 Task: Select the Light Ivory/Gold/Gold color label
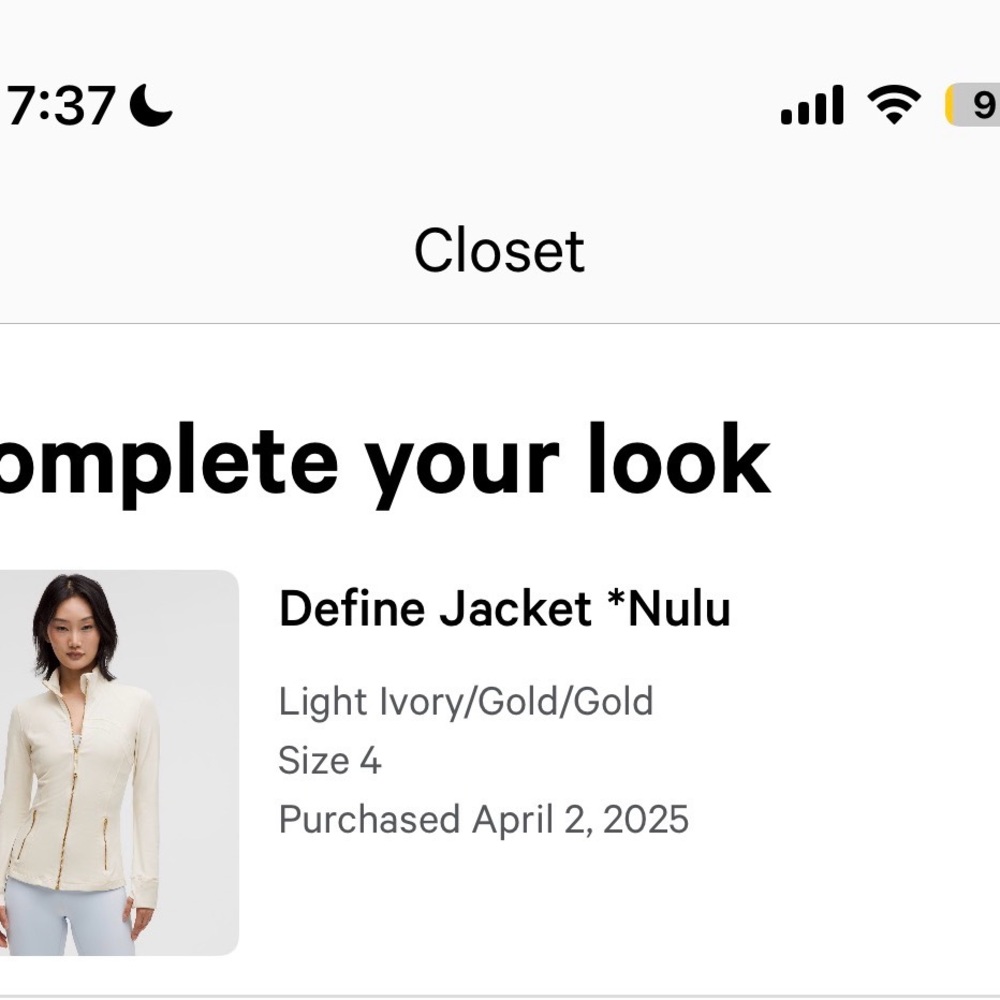(467, 702)
